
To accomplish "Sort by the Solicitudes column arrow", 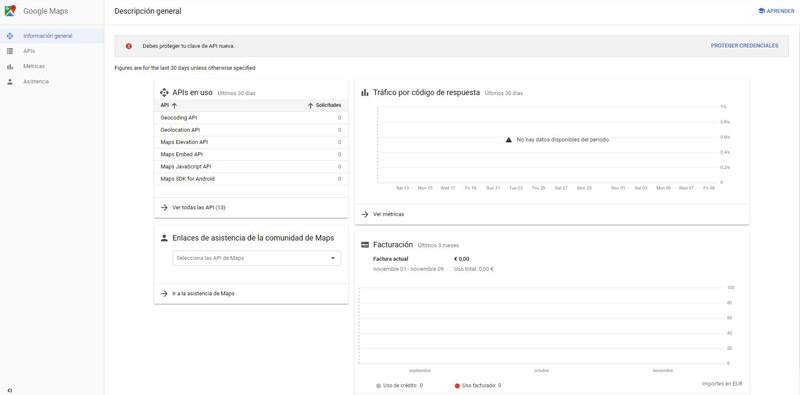I will 310,106.
